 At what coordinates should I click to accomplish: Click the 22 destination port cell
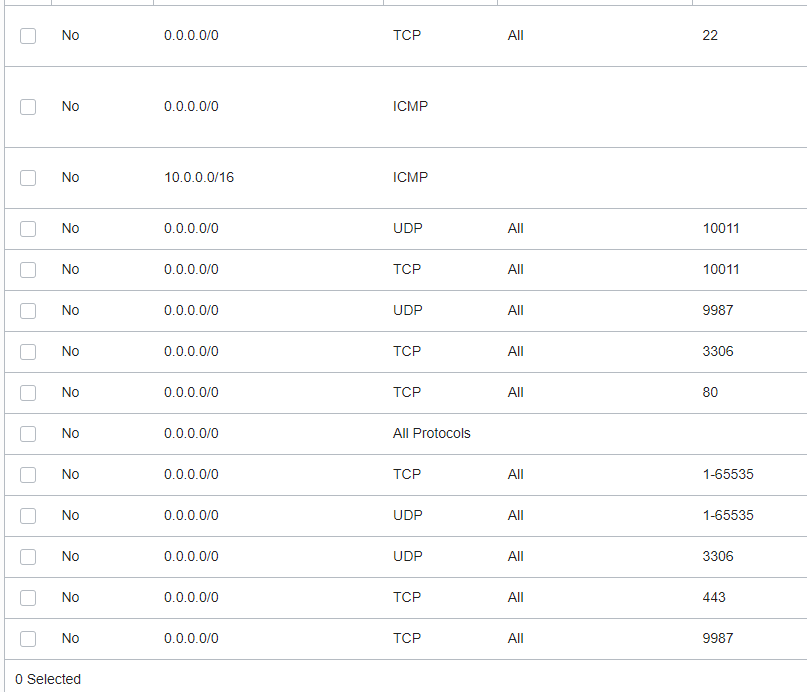point(710,35)
